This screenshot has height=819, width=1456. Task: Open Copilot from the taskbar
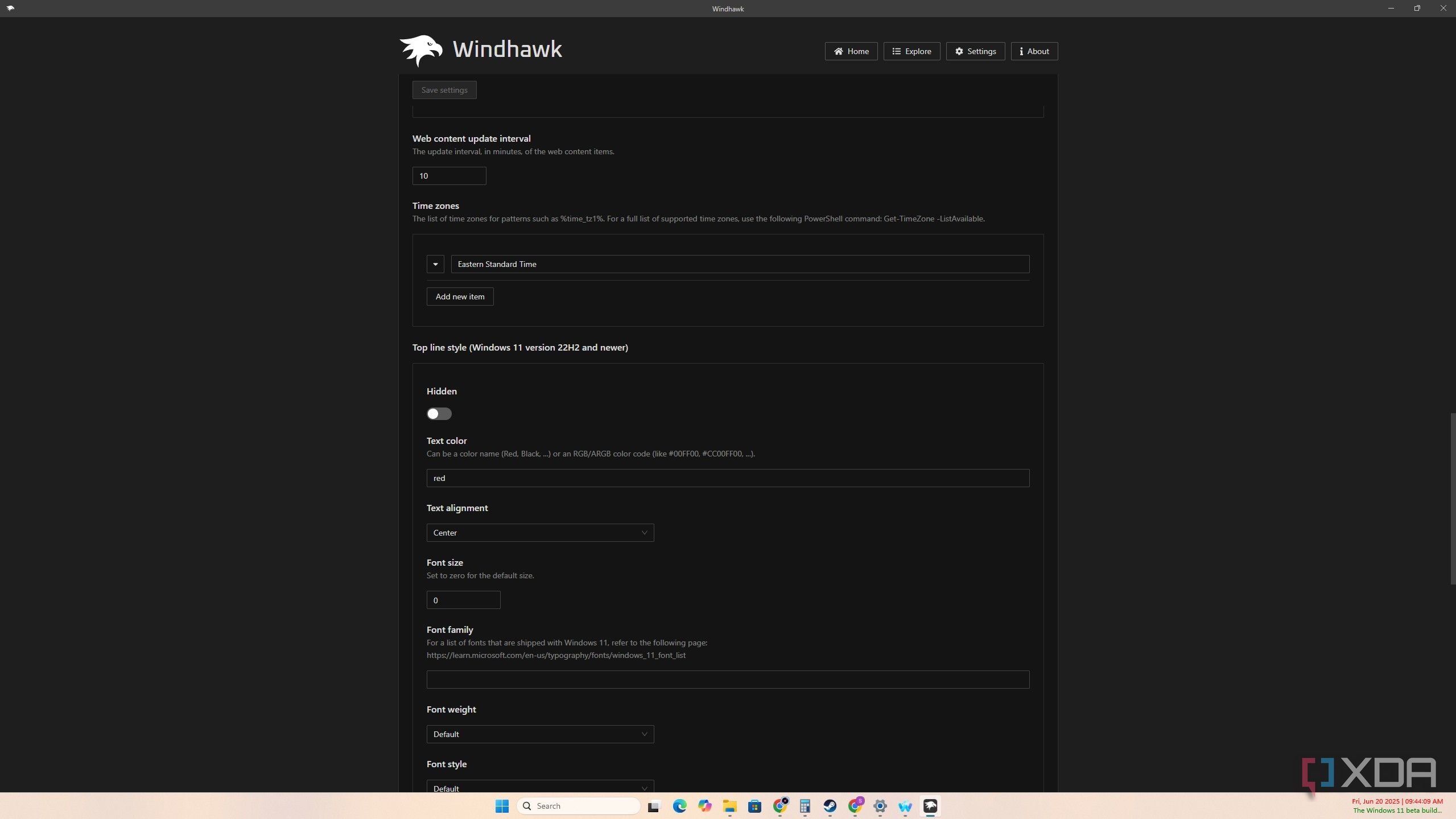click(x=704, y=806)
